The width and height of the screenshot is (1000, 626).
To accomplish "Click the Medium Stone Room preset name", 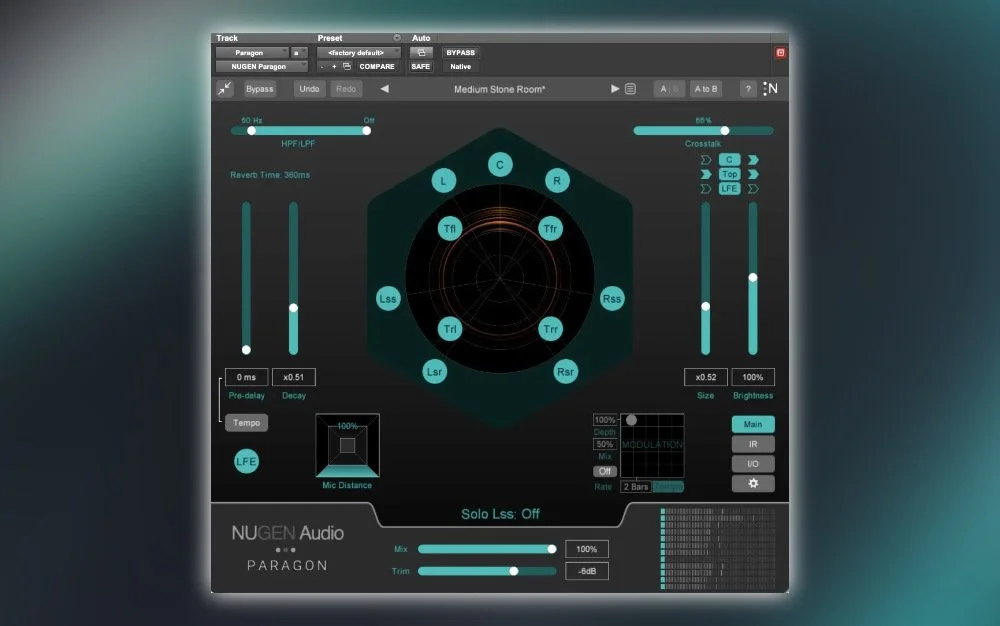I will [x=499, y=89].
